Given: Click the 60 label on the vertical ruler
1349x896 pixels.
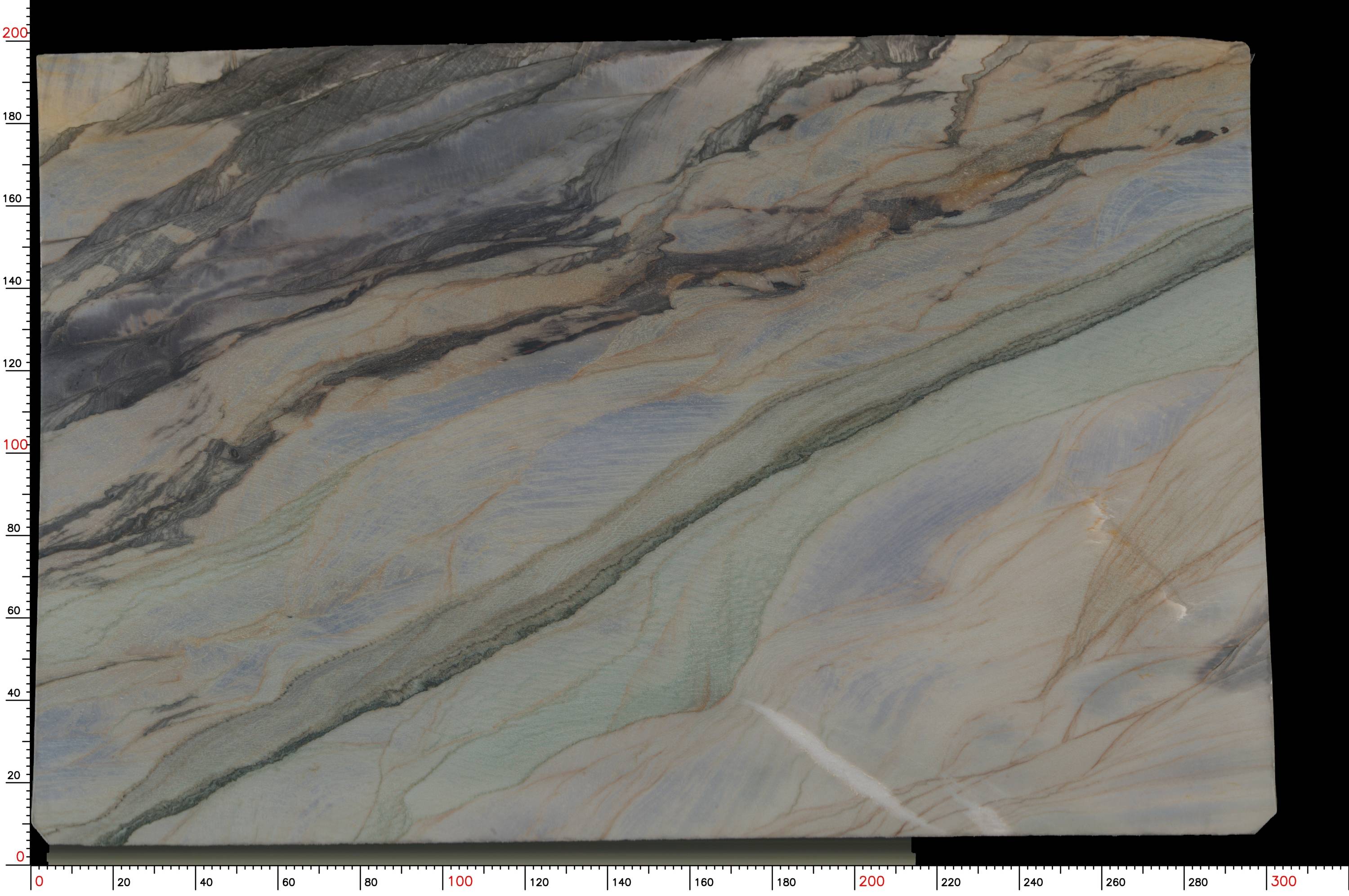Looking at the screenshot, I should [13, 610].
